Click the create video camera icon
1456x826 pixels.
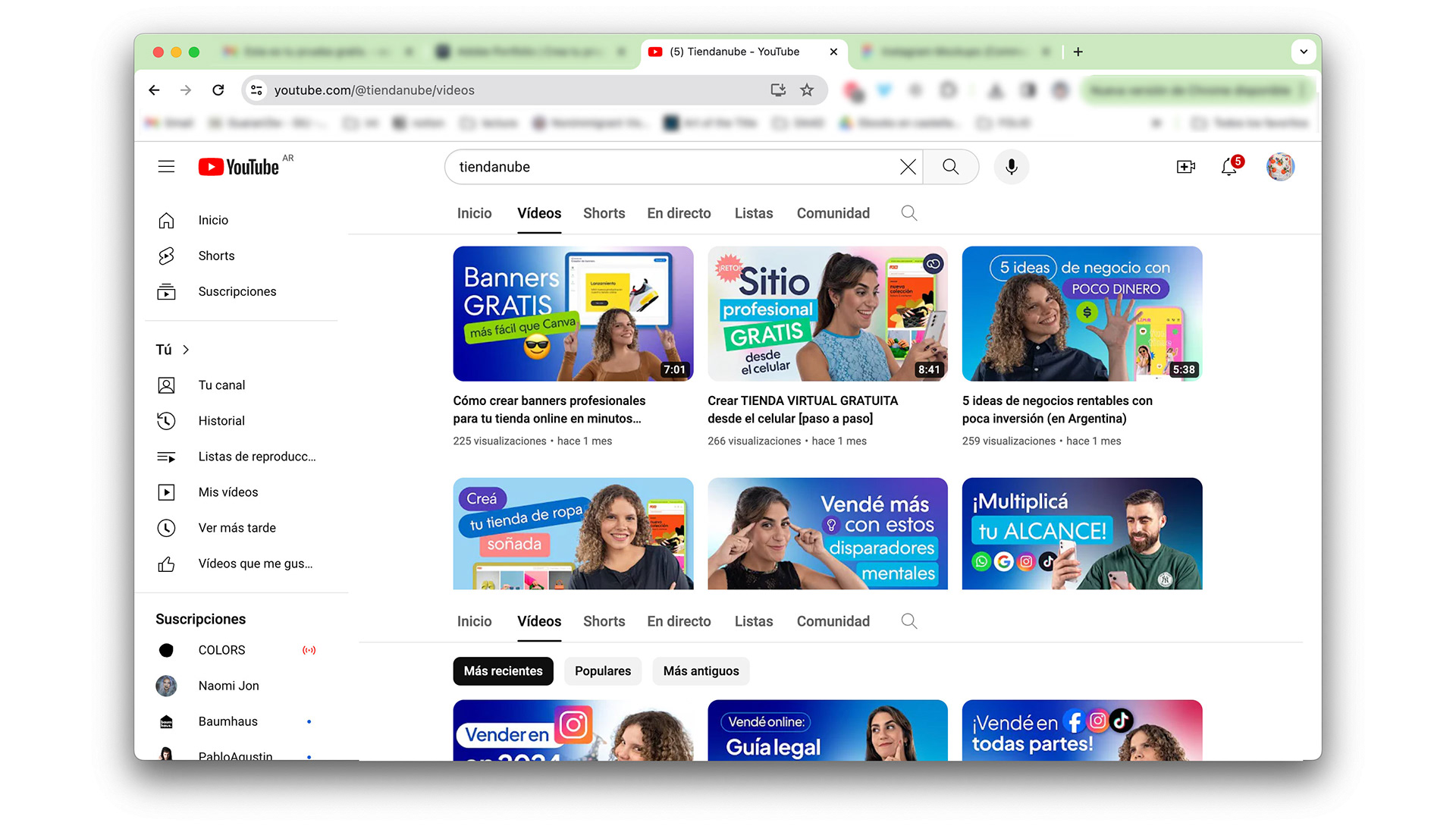[x=1185, y=167]
